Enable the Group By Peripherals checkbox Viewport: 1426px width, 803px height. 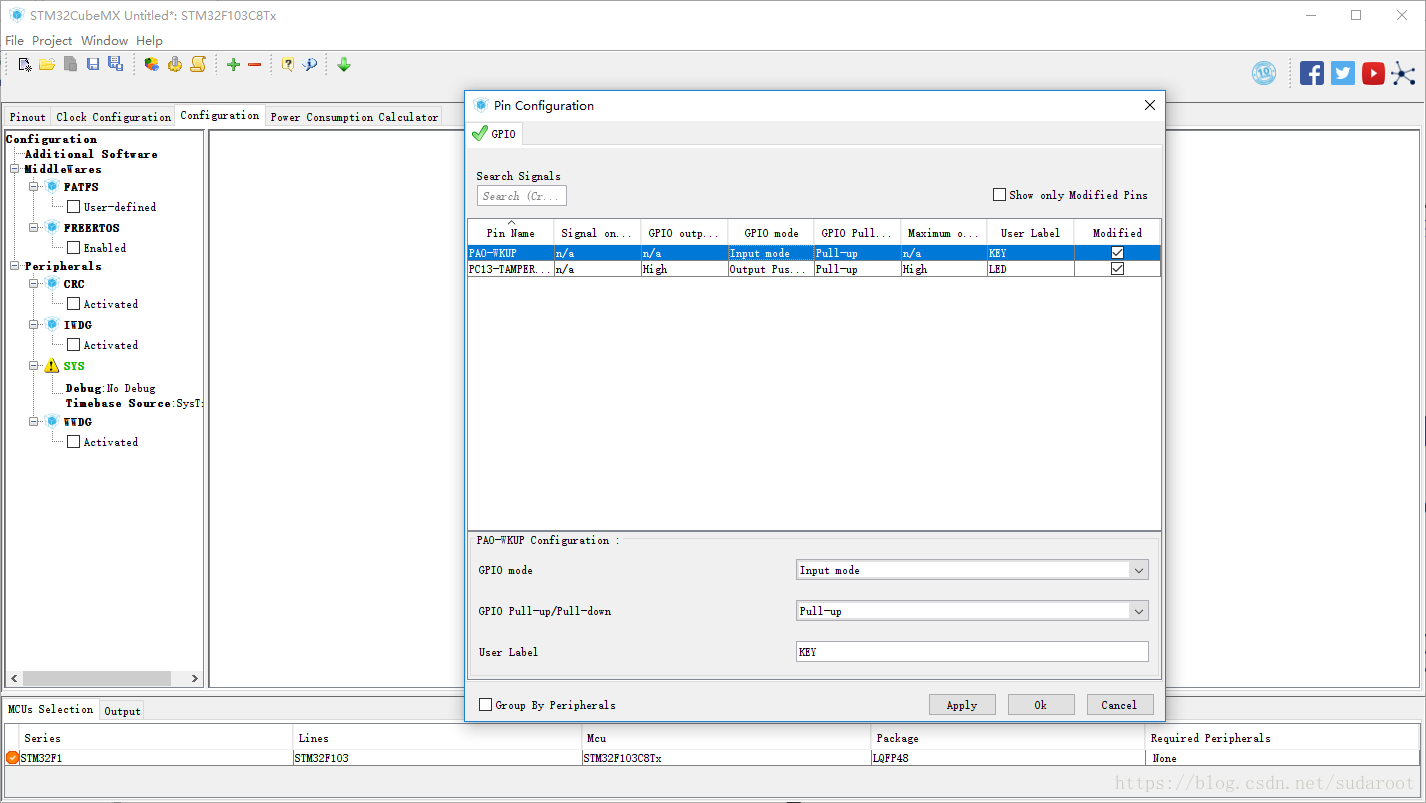[486, 705]
